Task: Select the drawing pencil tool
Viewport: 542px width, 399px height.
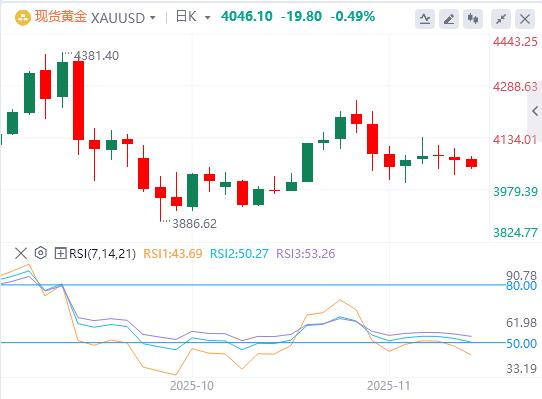Action: pyautogui.click(x=449, y=19)
